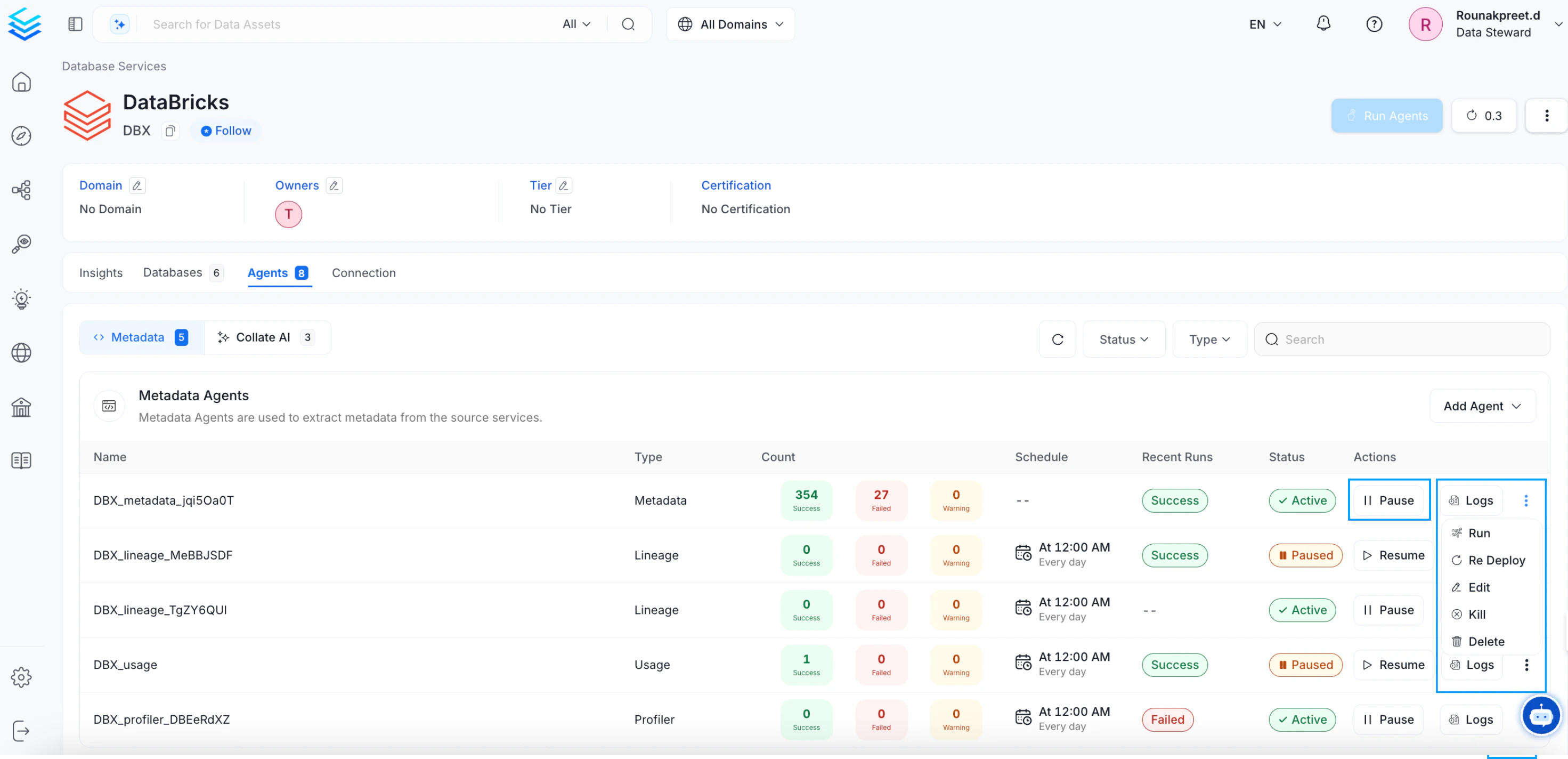
Task: Open the Status filter dropdown
Action: click(x=1124, y=340)
